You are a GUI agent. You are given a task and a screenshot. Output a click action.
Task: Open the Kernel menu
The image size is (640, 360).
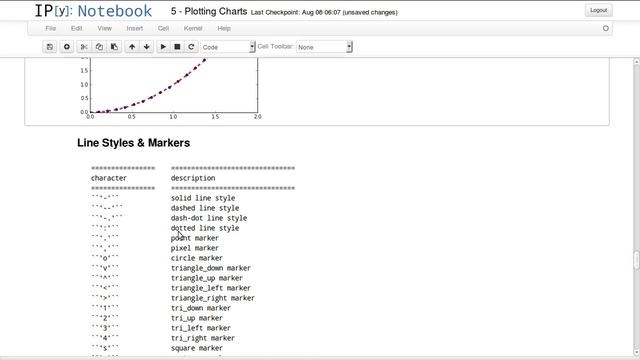click(x=193, y=28)
